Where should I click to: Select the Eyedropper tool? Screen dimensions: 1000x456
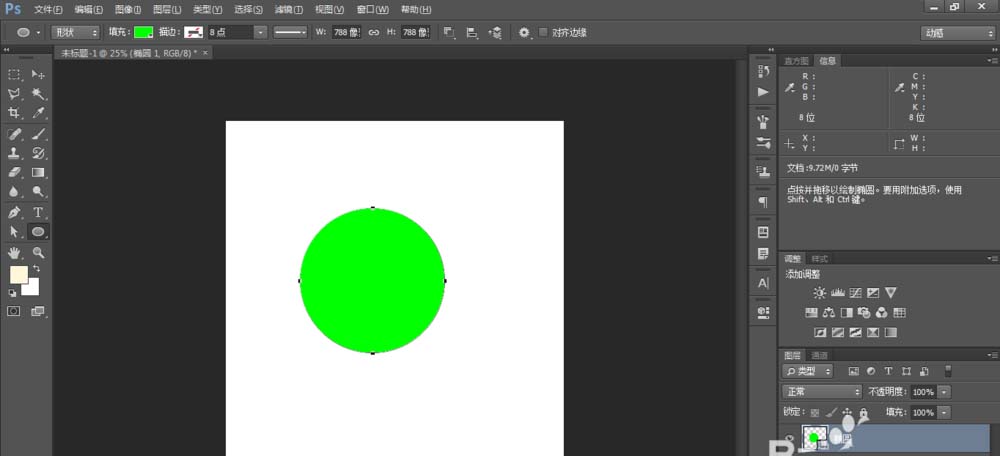click(39, 113)
